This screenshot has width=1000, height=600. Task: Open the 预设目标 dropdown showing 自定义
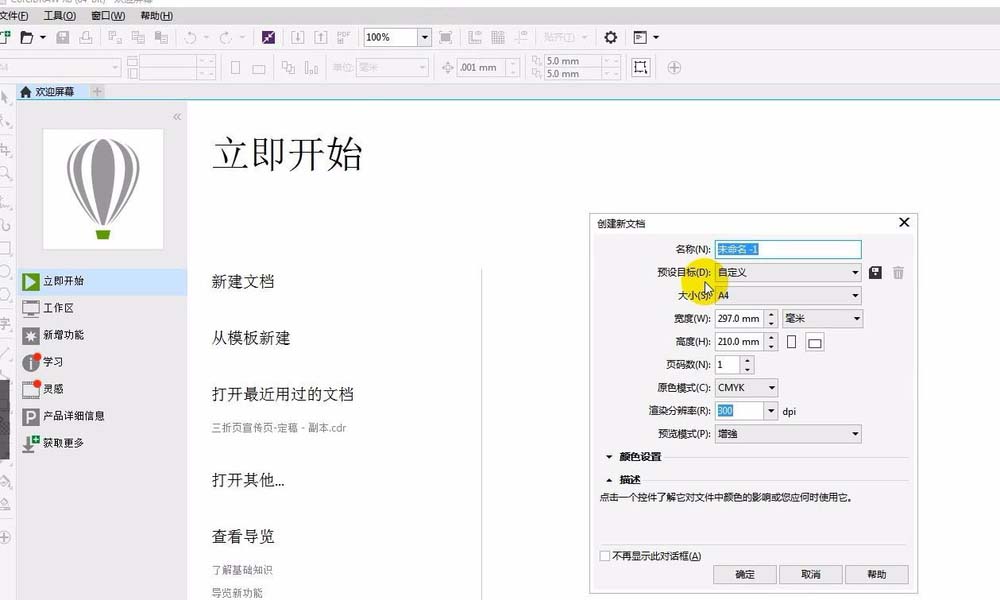point(788,272)
